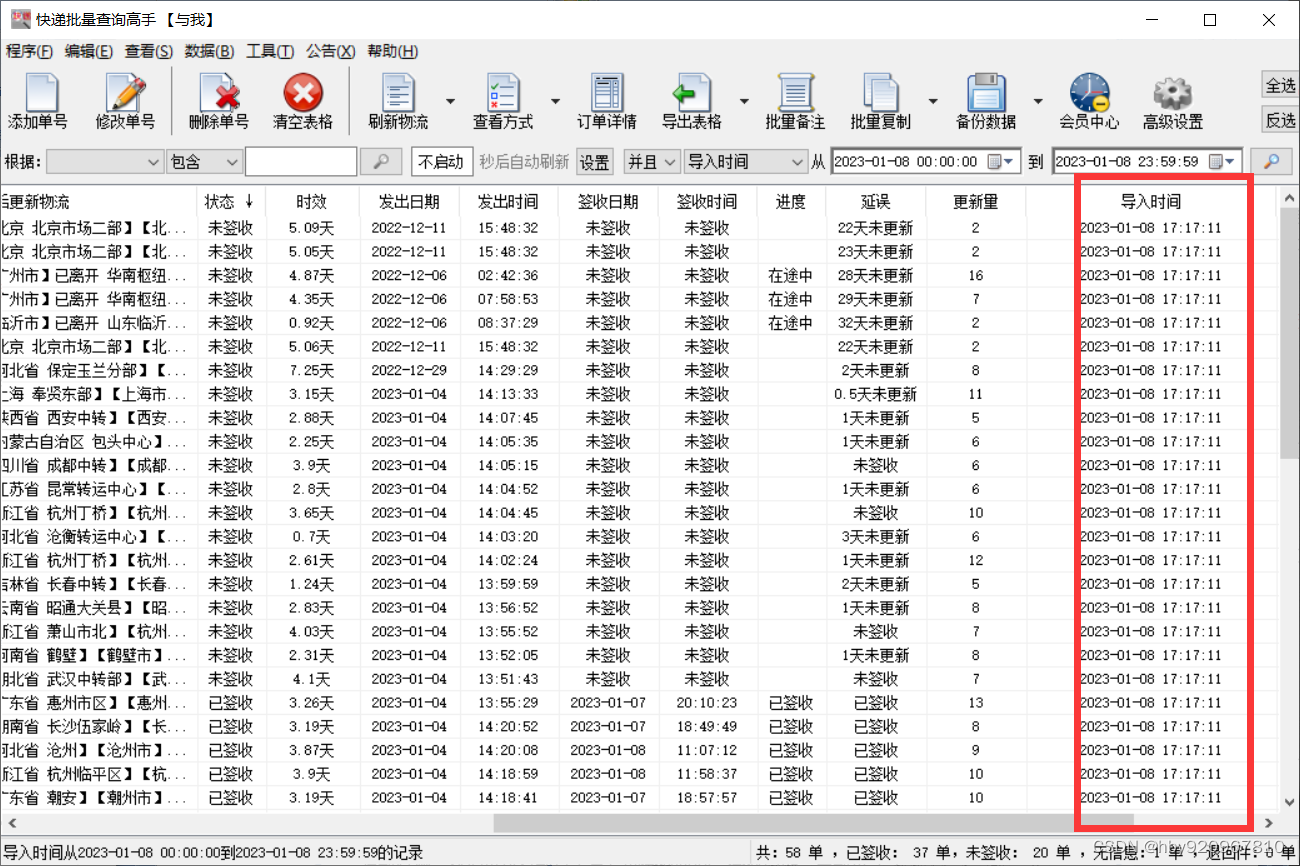Open 查看方式 toolbar icon
Viewport: 1300px width, 866px height.
504,103
